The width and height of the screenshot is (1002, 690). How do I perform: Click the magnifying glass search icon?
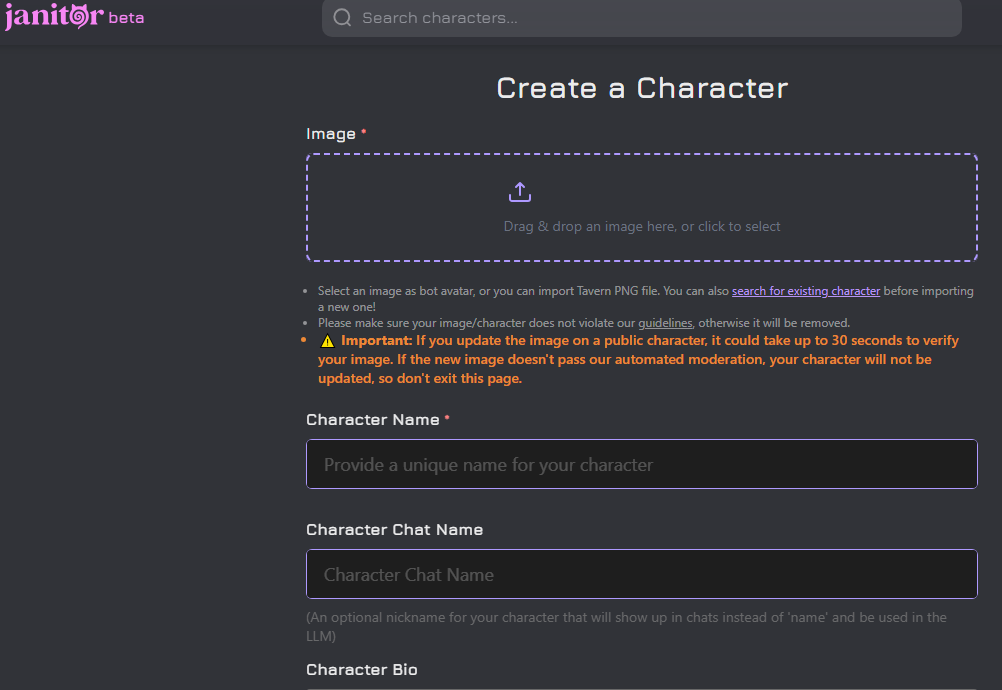[x=342, y=18]
